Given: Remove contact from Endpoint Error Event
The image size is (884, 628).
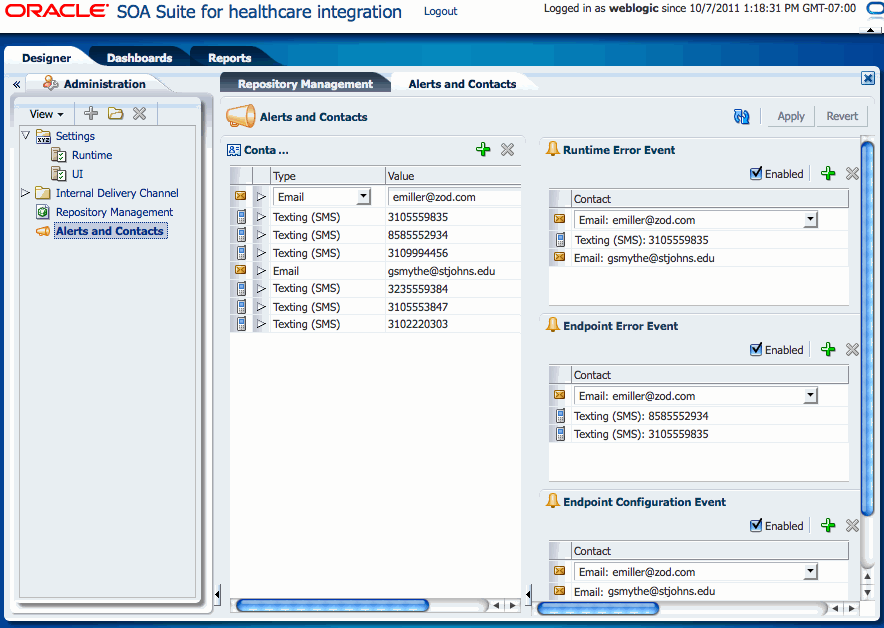Looking at the screenshot, I should 852,350.
